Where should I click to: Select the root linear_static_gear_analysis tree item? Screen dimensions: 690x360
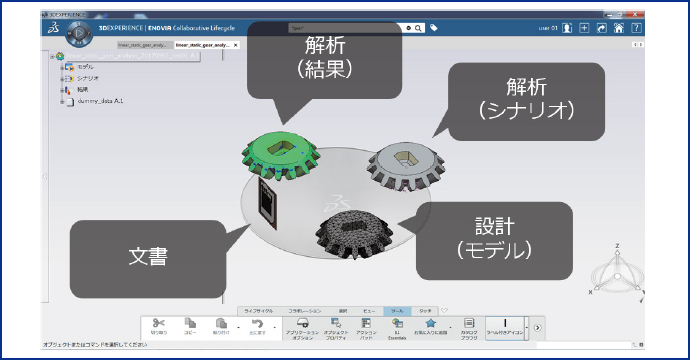pos(132,56)
